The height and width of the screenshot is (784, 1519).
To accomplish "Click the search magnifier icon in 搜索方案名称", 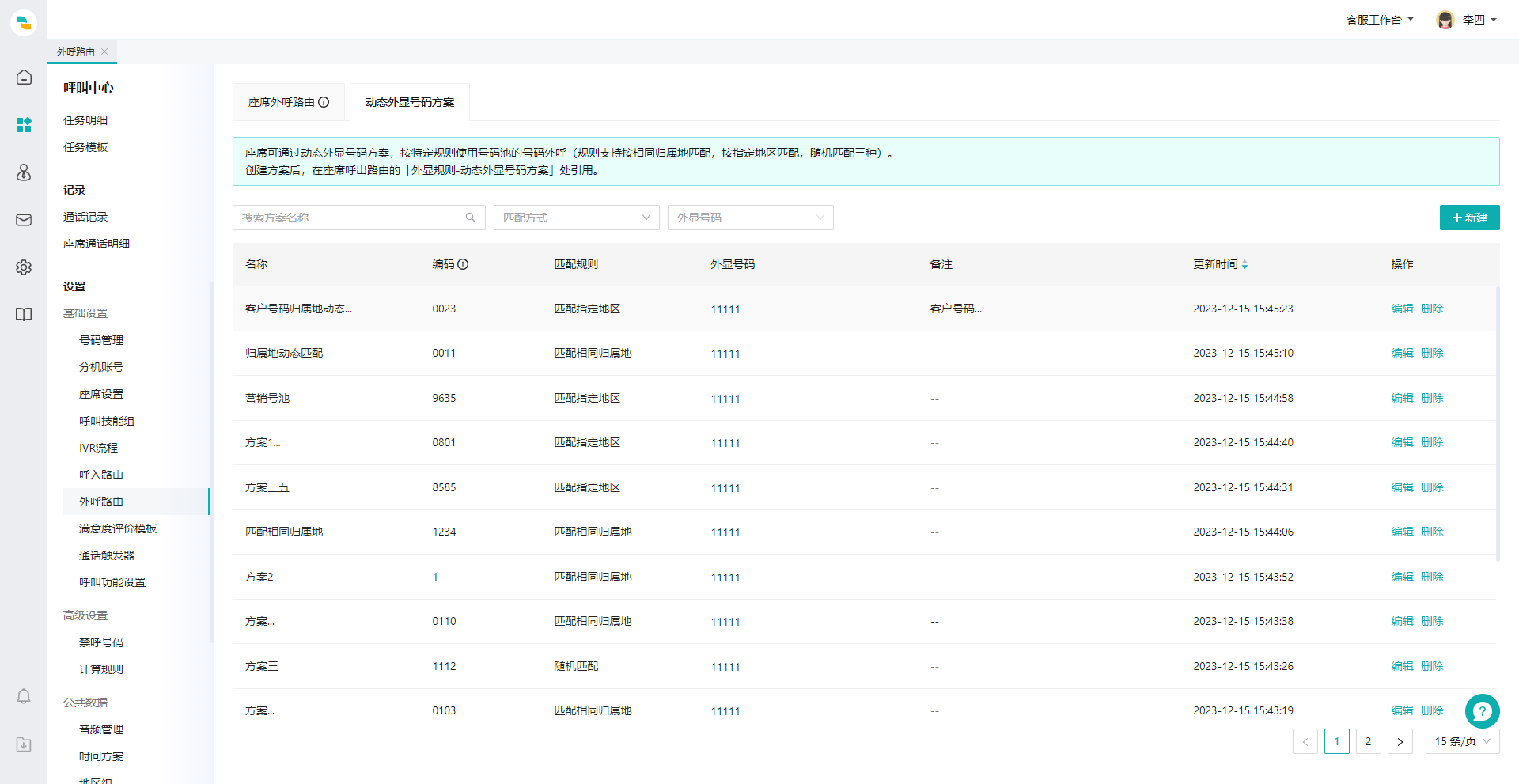I will pyautogui.click(x=471, y=218).
